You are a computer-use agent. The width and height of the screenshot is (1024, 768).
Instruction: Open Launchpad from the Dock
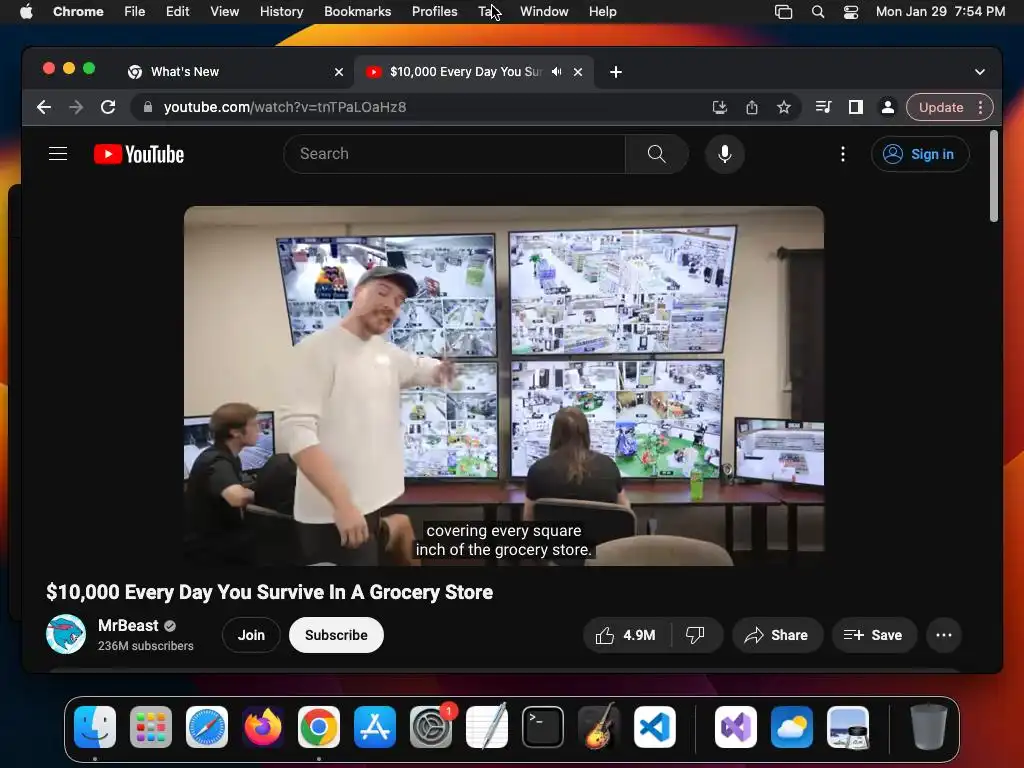click(151, 727)
